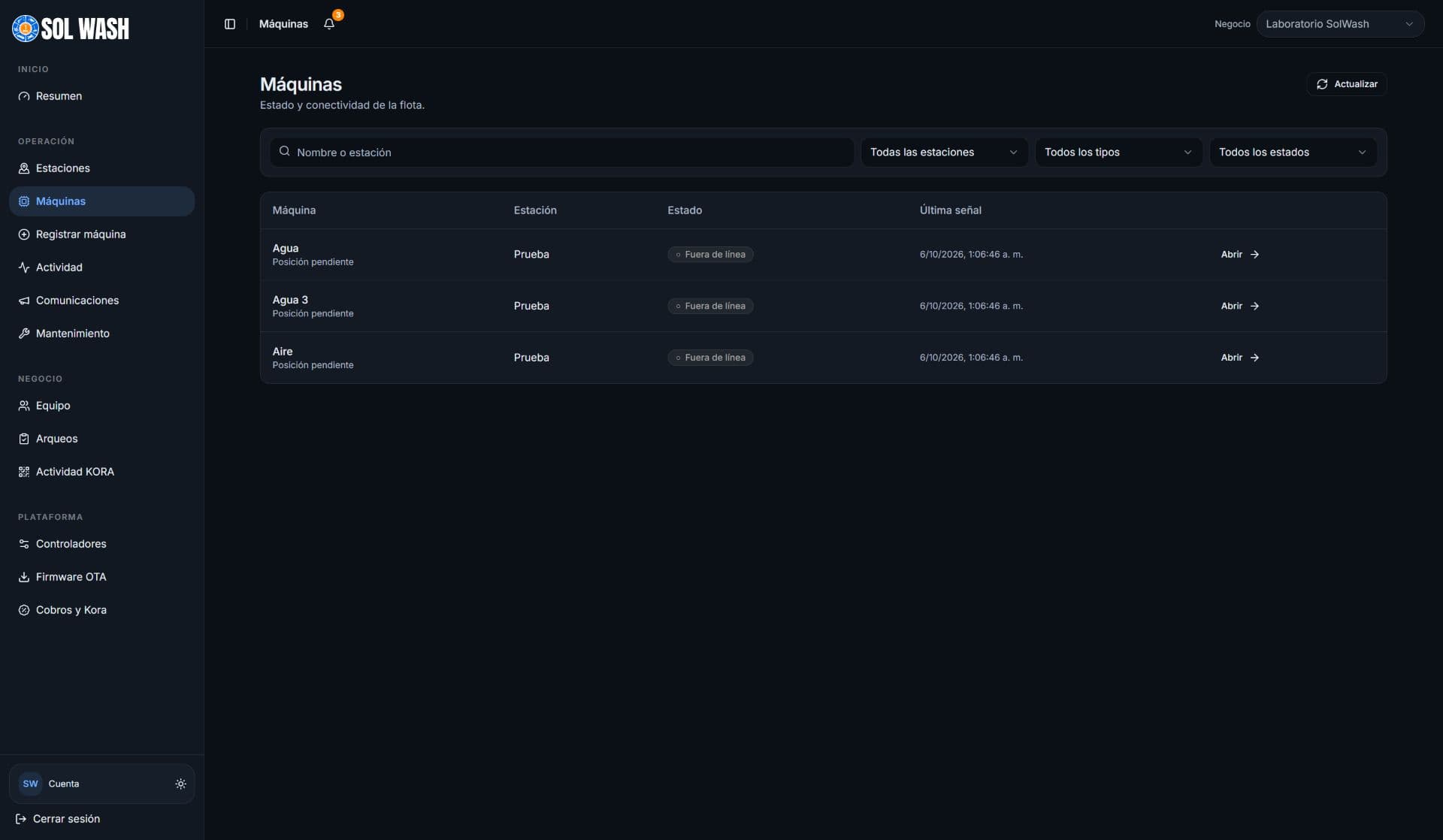Click the Fuera de línea badge for Aire
1443x840 pixels.
coord(710,358)
